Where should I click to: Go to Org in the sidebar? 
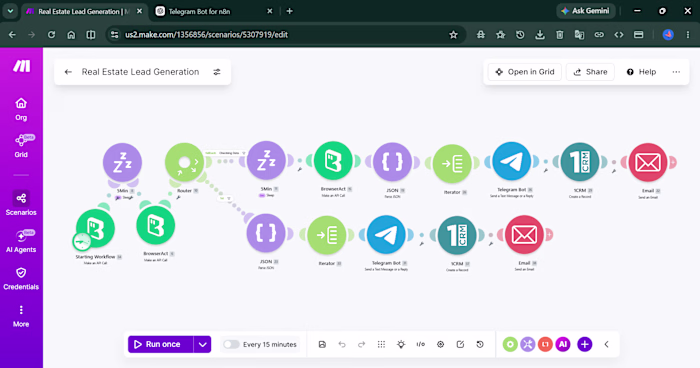(21, 109)
